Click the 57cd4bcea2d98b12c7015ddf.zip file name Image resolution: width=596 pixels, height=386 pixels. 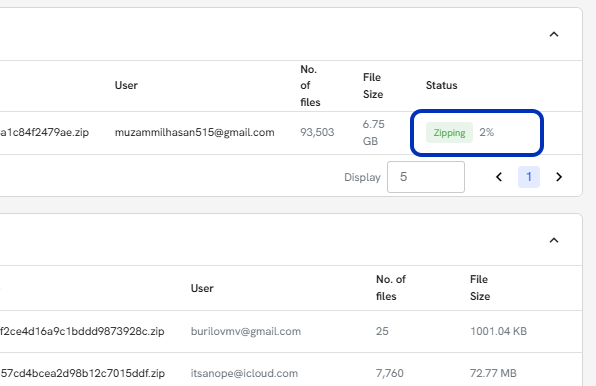82,373
